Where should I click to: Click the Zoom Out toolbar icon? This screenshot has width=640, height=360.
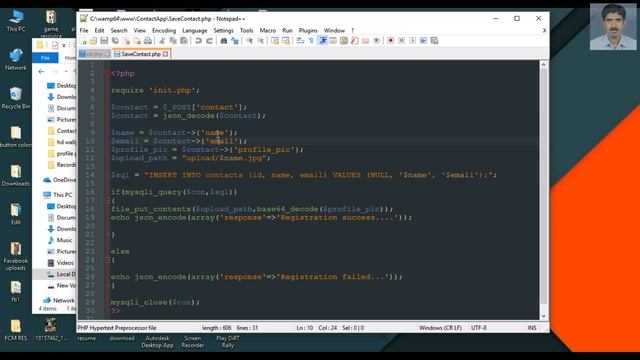tap(260, 41)
